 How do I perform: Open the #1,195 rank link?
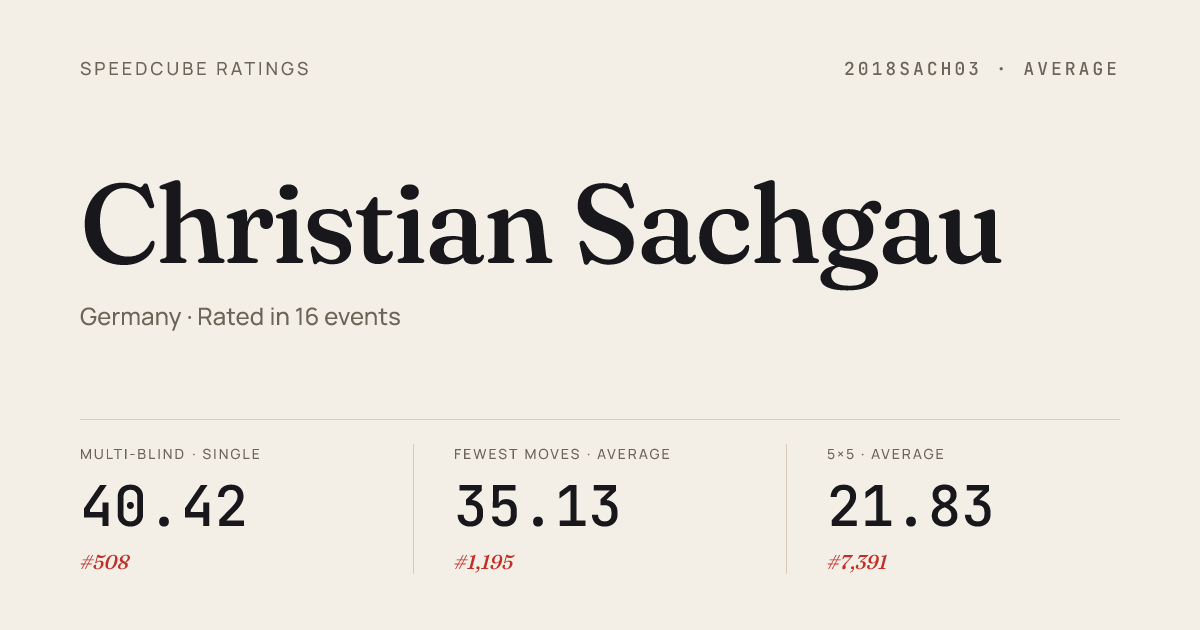pos(484,562)
